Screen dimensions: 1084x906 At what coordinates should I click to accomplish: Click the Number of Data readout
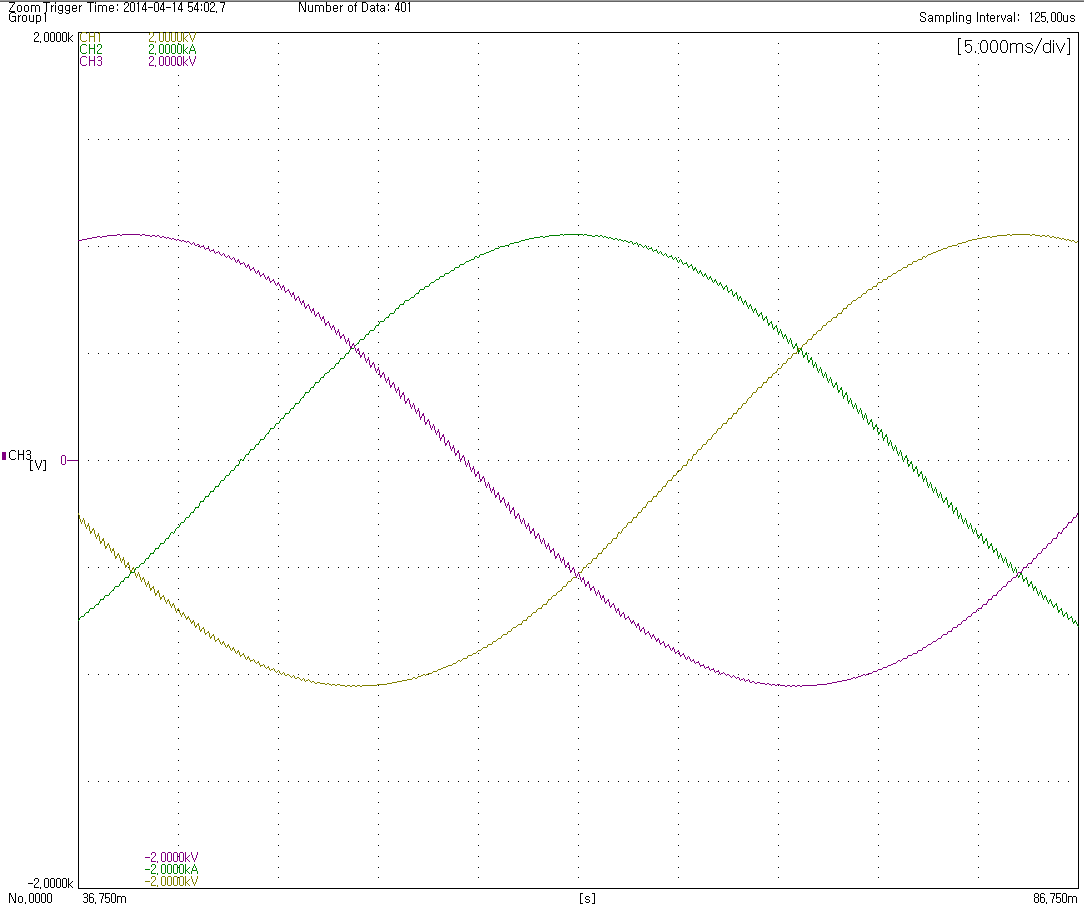[354, 8]
